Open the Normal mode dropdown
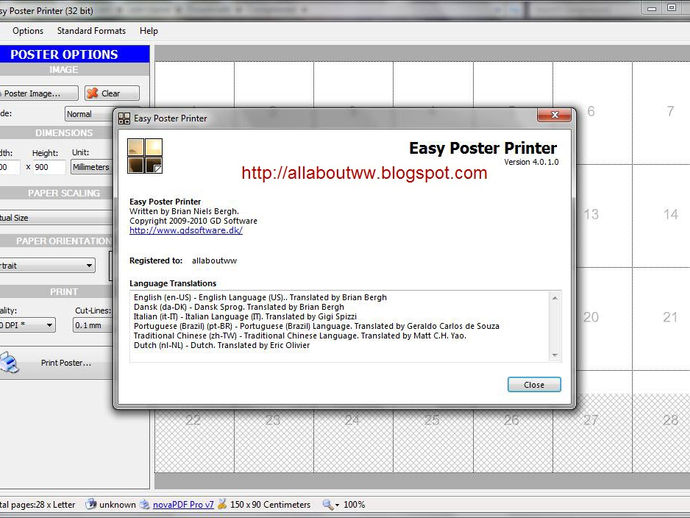The image size is (690, 518). pyautogui.click(x=89, y=114)
